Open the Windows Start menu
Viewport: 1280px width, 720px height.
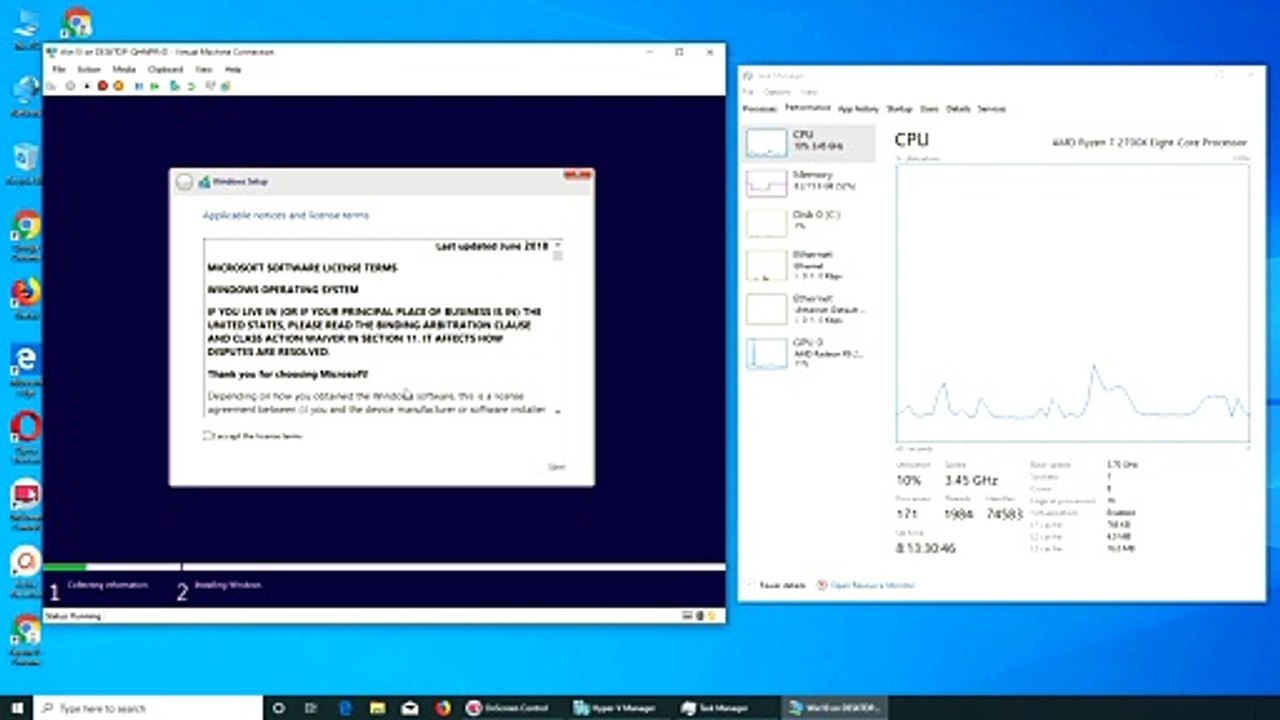coord(16,707)
